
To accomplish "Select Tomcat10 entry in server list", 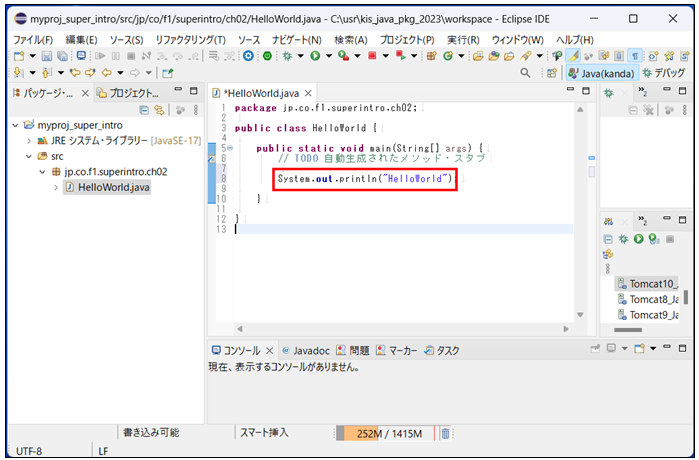I will (x=652, y=283).
